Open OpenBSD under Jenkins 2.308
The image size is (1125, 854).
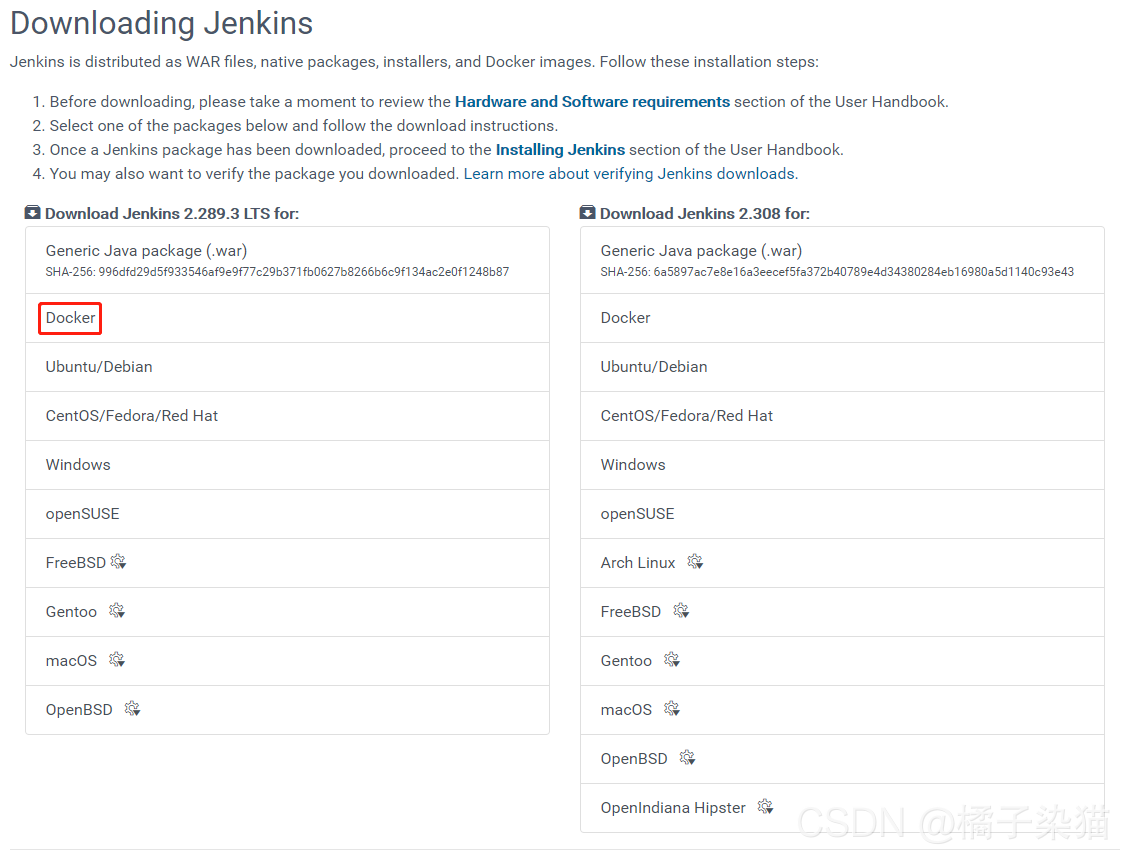(842, 759)
